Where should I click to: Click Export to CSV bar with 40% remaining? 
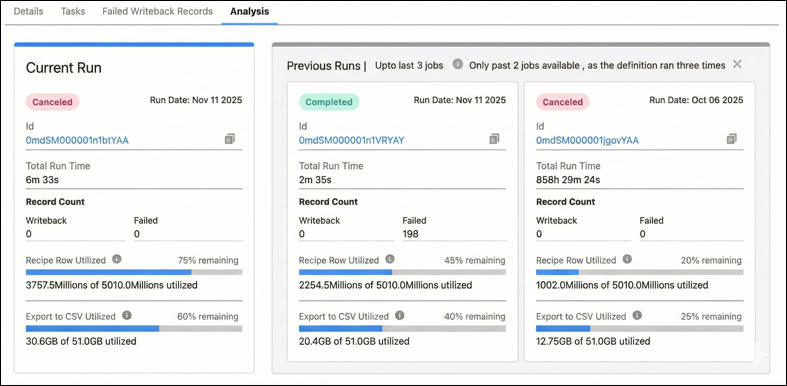(402, 328)
